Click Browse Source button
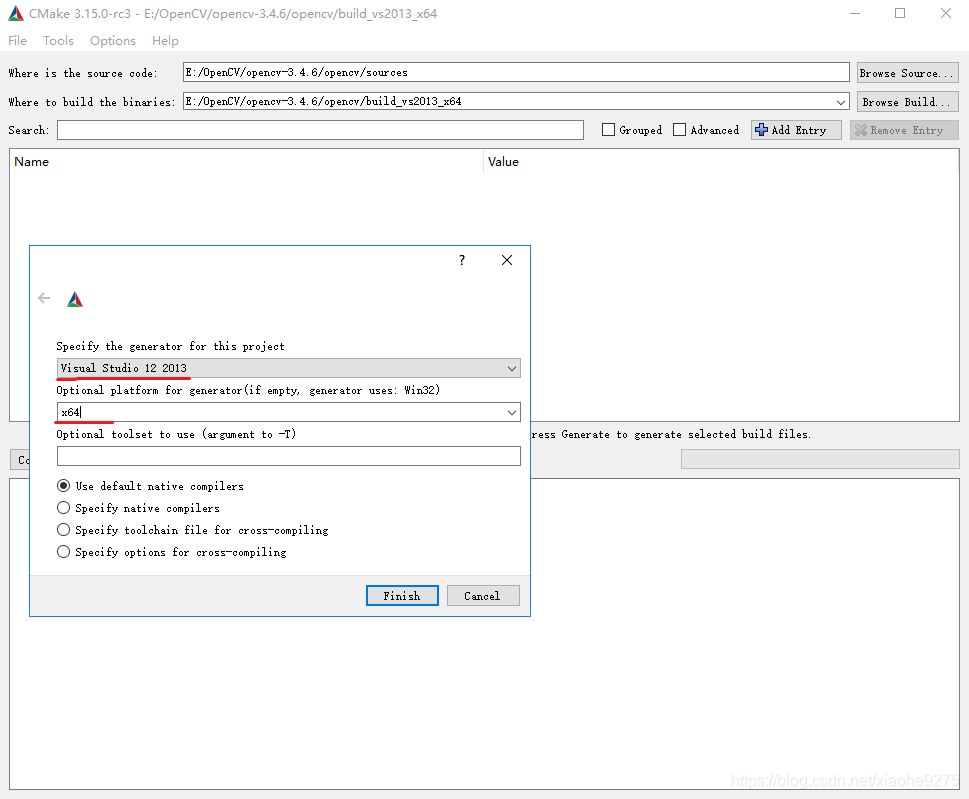969x799 pixels. [907, 73]
